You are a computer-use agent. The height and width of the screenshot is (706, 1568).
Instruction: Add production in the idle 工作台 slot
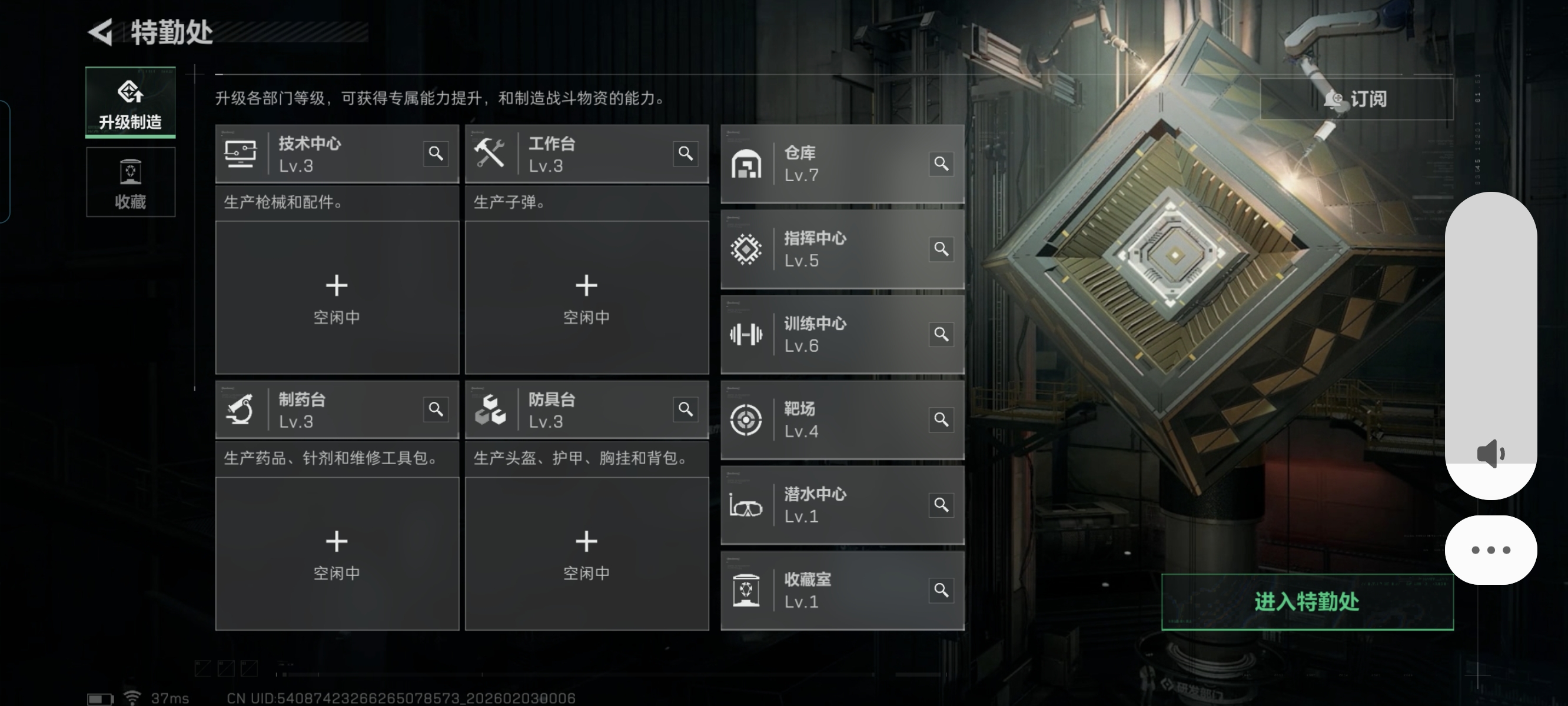click(x=586, y=298)
